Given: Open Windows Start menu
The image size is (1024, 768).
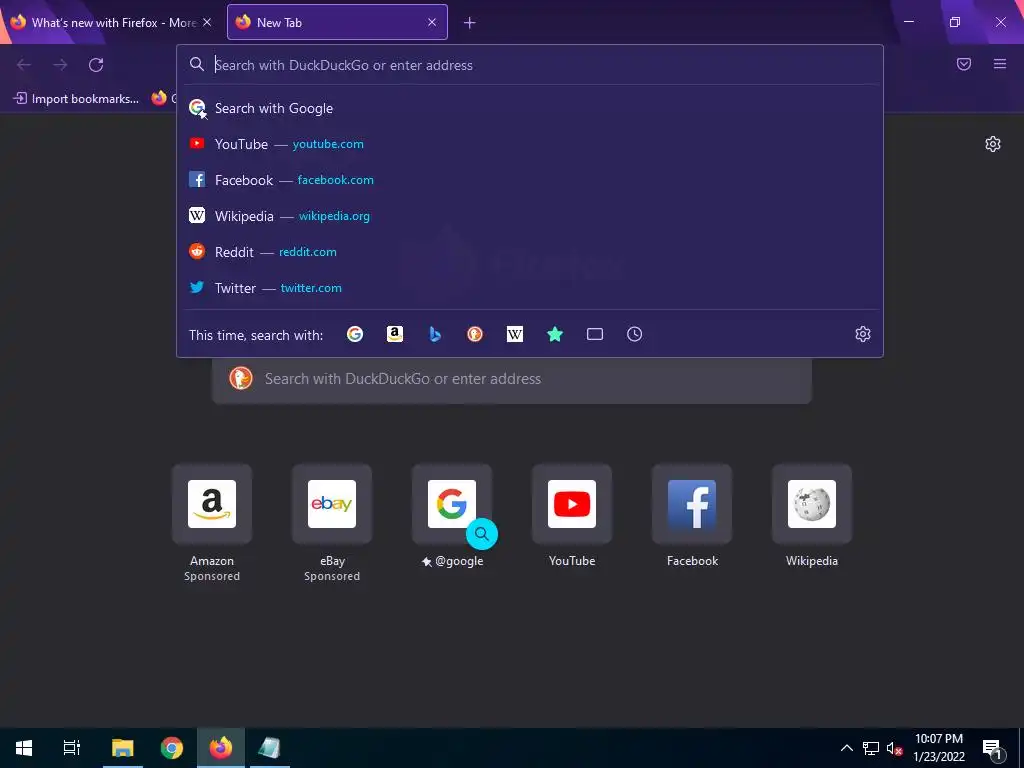Looking at the screenshot, I should (24, 748).
